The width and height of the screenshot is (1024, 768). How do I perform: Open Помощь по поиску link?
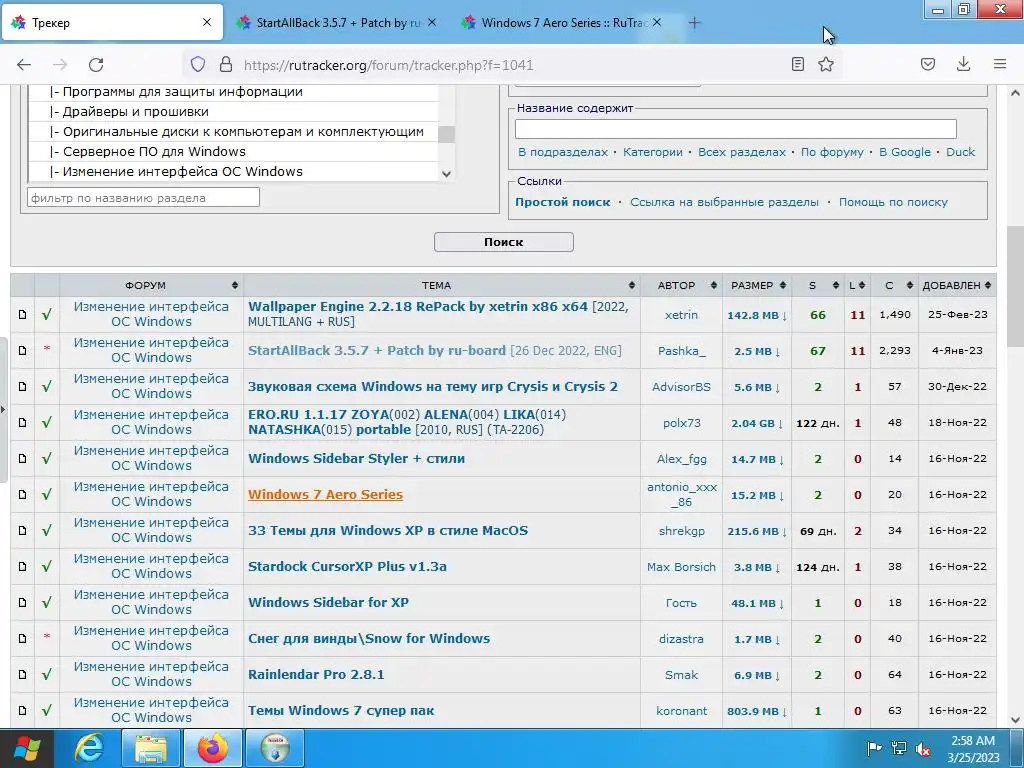coord(893,202)
